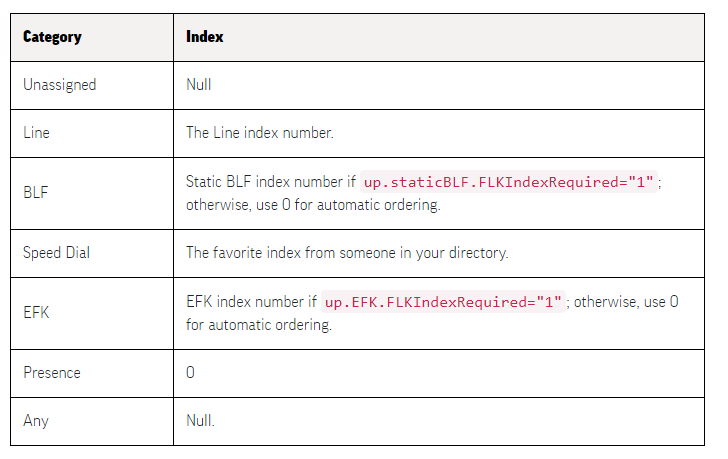Click the up.EFK.FLKIndexRequired="1" code snippet

[x=443, y=302]
